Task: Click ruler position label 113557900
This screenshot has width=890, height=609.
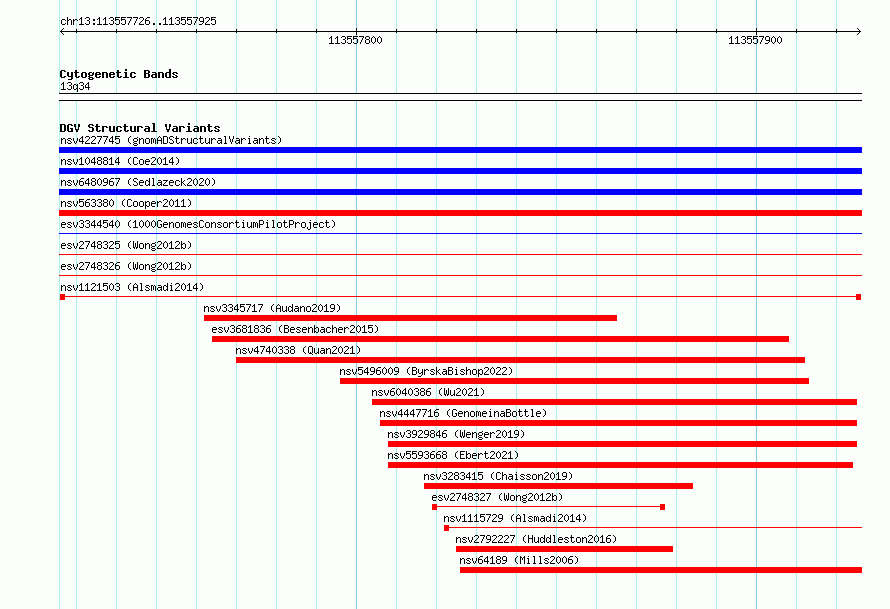Action: click(755, 40)
